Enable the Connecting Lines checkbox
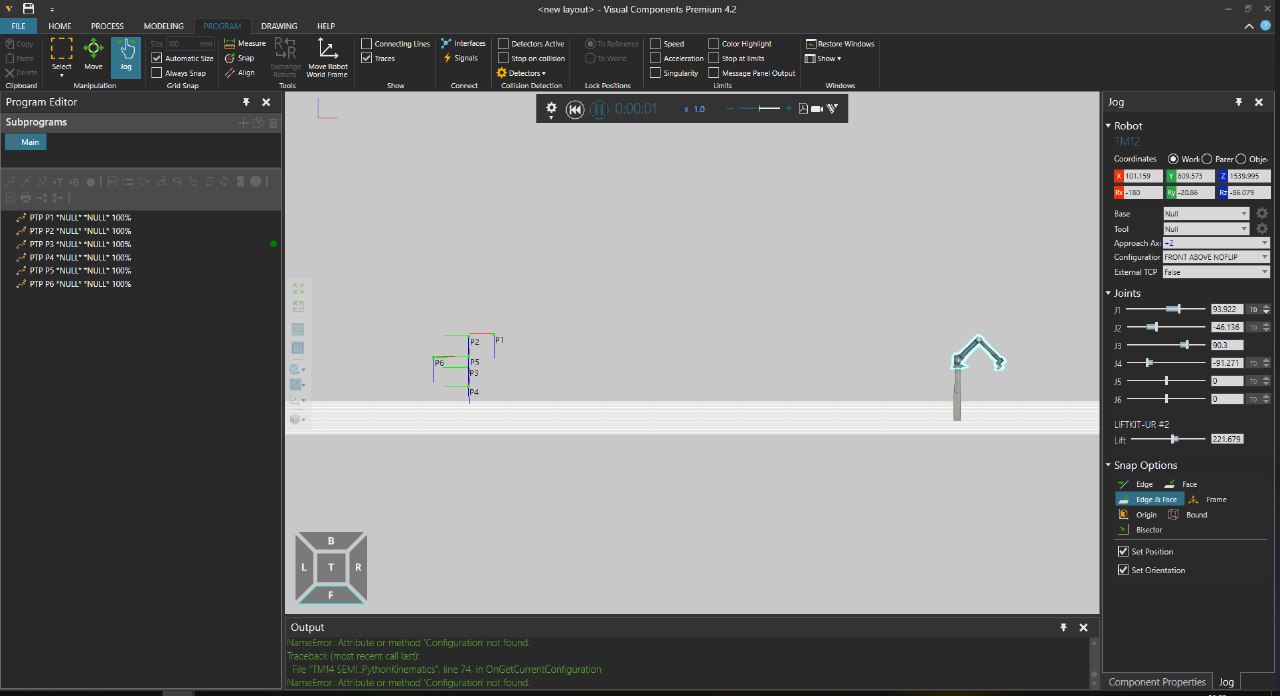The width and height of the screenshot is (1280, 696). 367,44
